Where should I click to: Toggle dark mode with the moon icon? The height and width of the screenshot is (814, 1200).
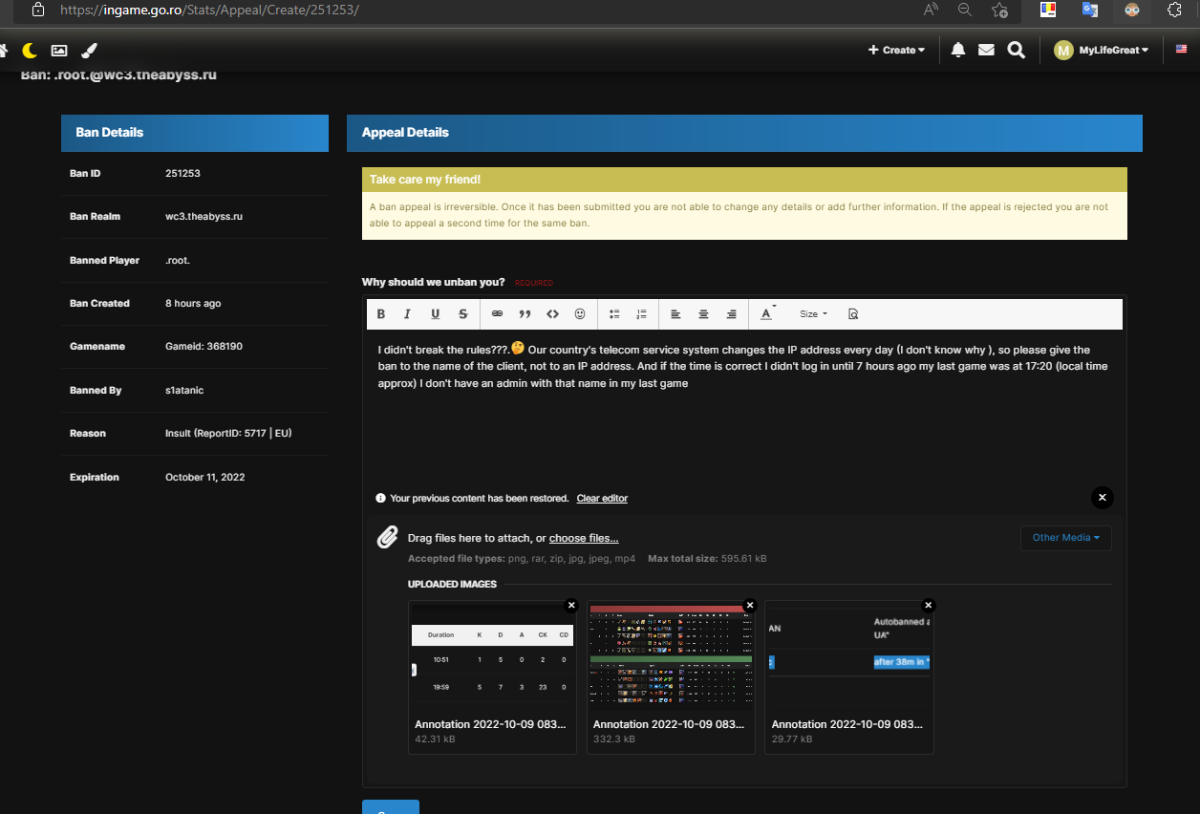(x=30, y=50)
